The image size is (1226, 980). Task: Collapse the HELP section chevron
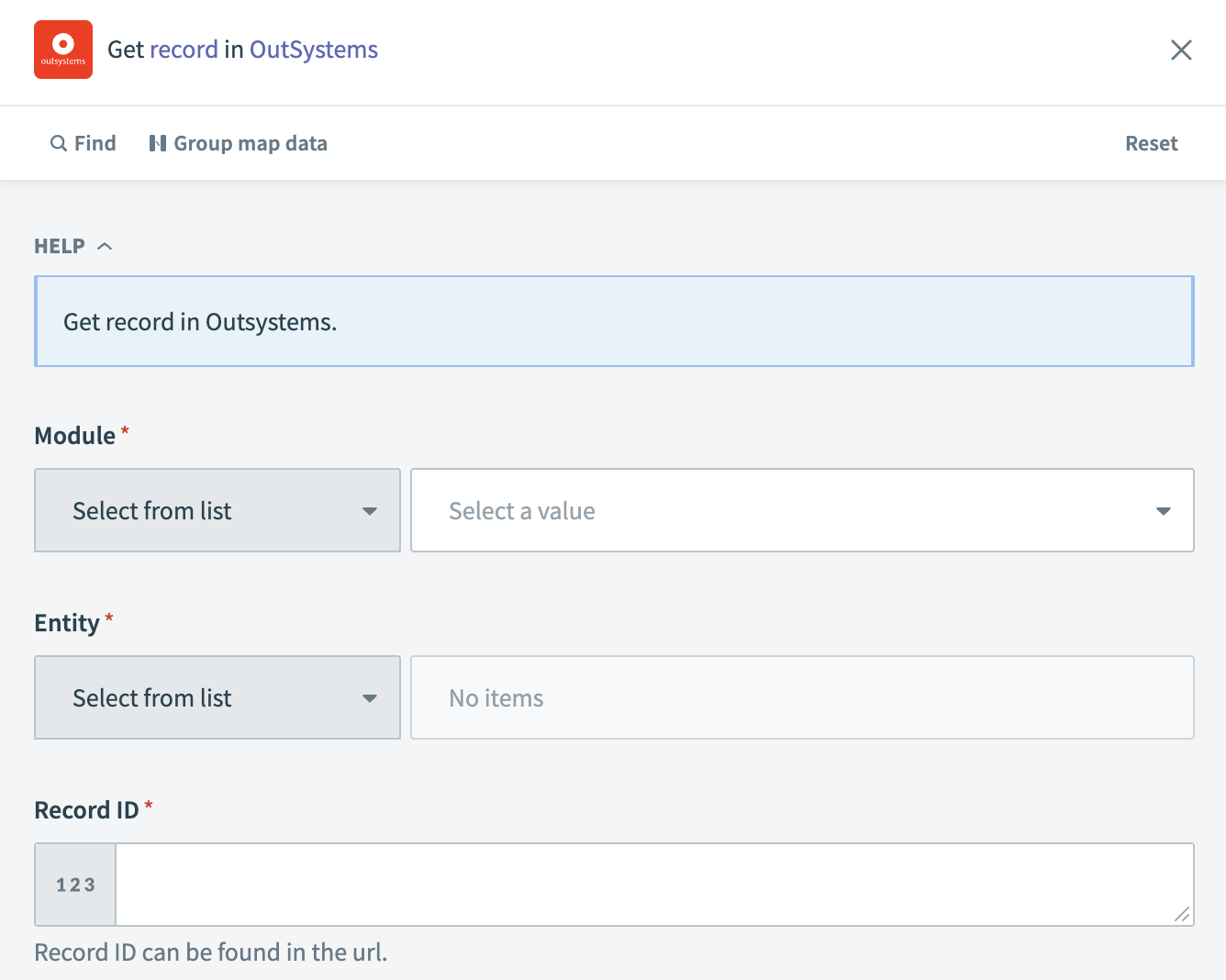(105, 246)
